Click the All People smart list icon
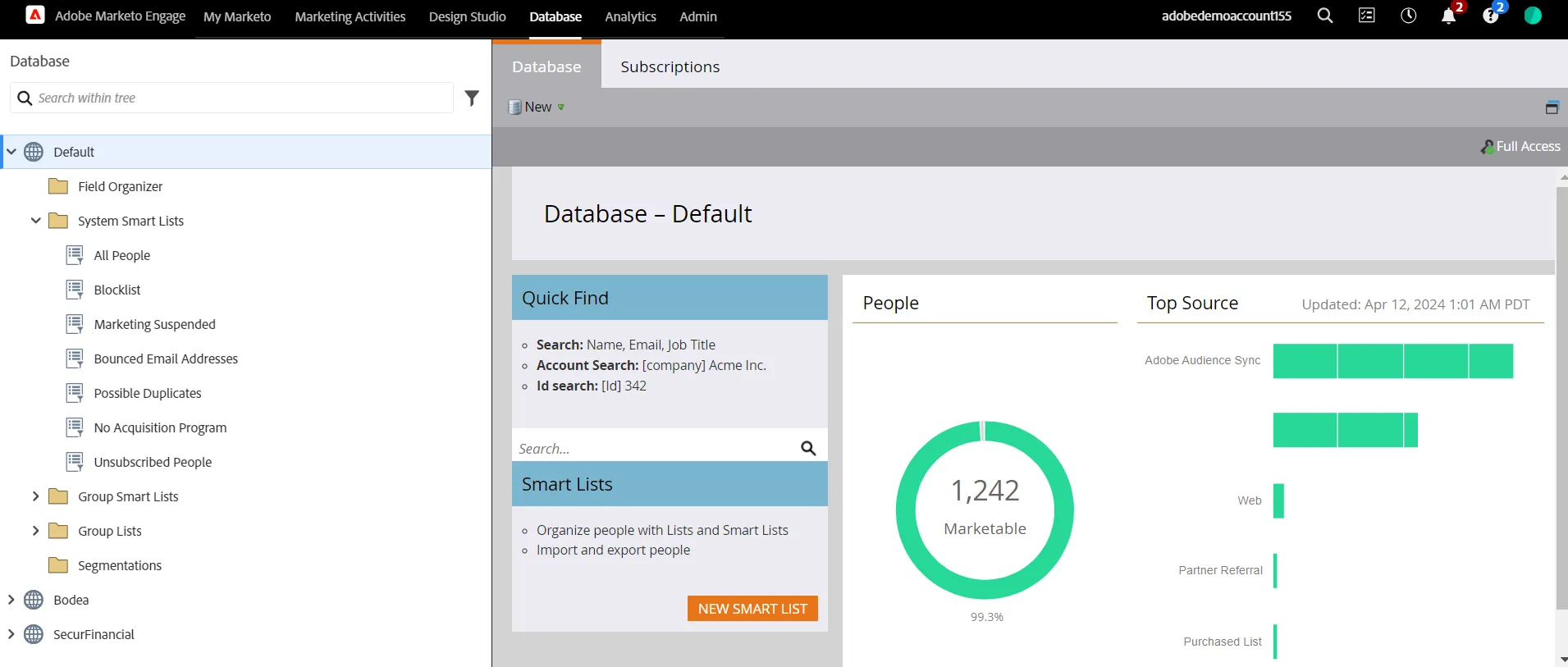 click(x=75, y=255)
